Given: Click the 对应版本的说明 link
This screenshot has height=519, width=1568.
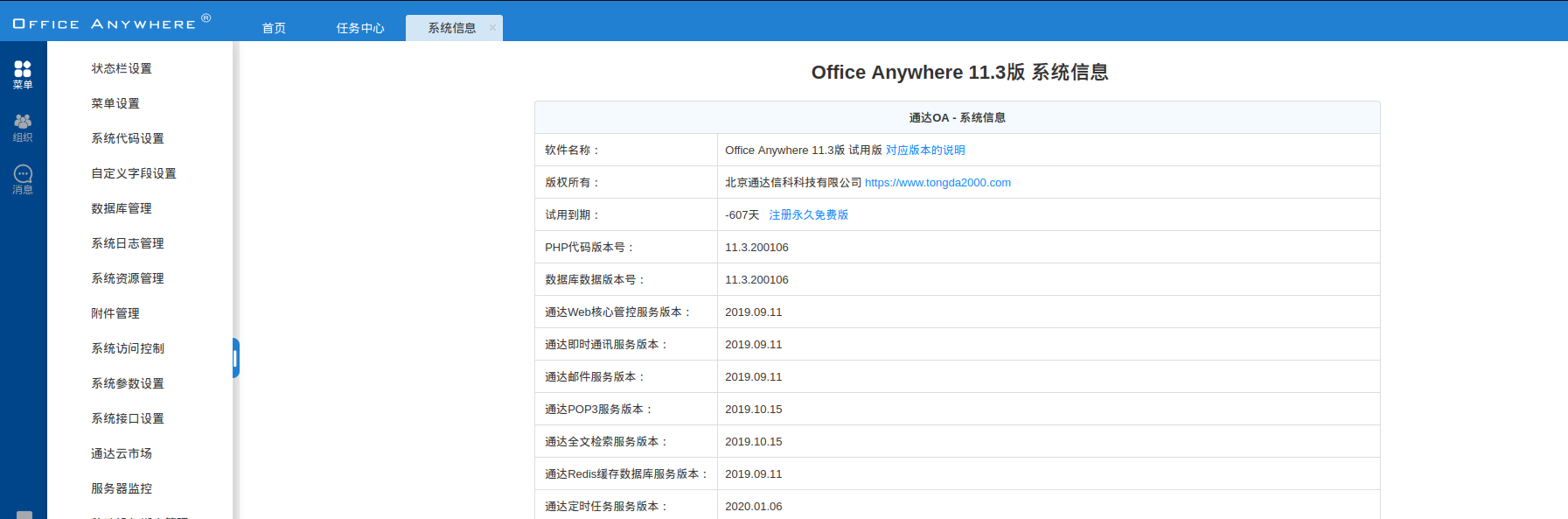Looking at the screenshot, I should [x=925, y=150].
